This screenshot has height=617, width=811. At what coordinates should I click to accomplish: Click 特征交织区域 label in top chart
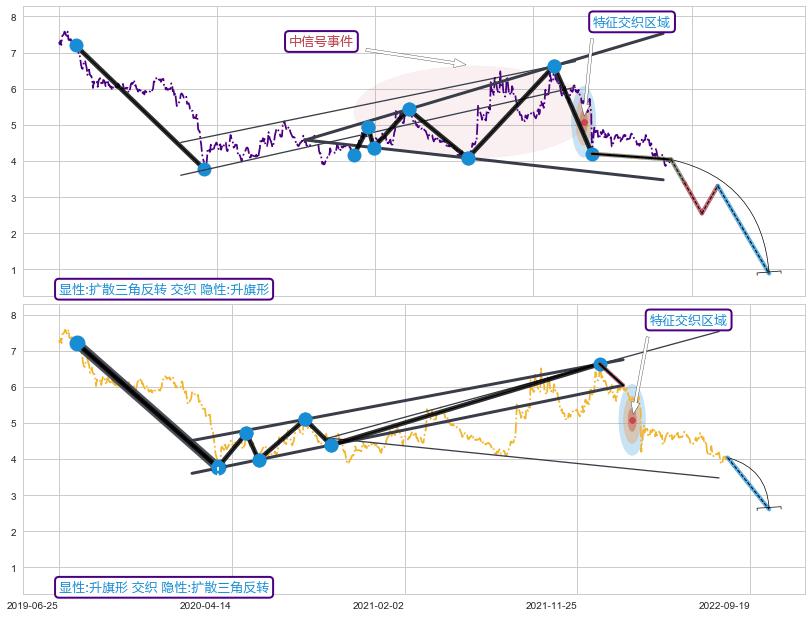click(632, 22)
